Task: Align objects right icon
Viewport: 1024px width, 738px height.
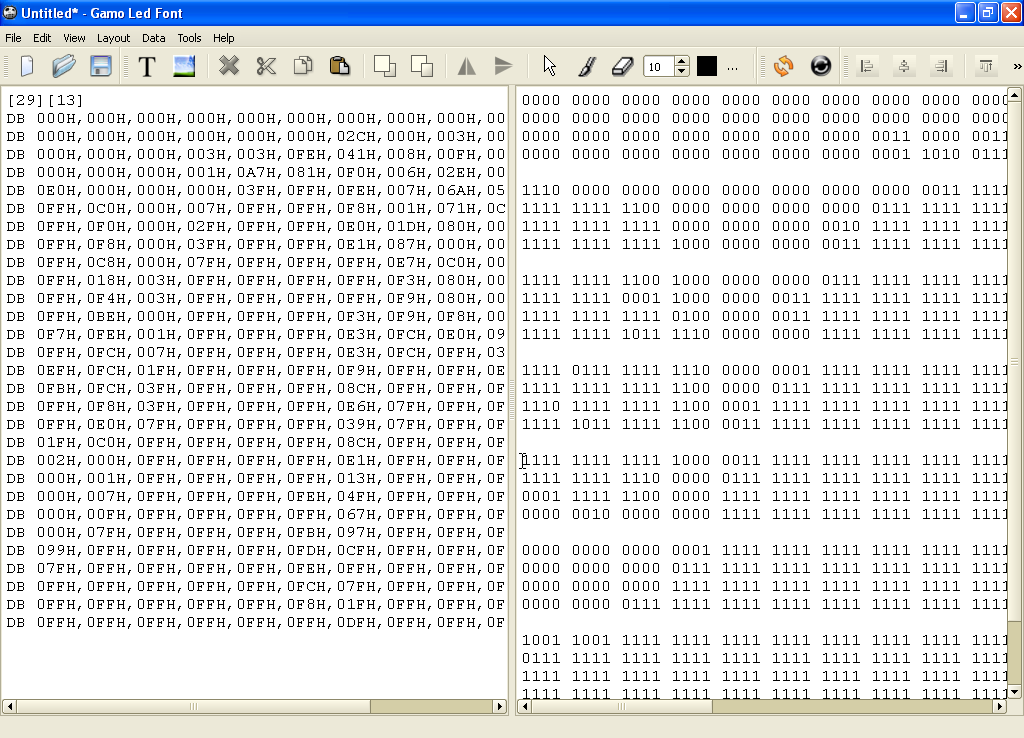Action: point(941,66)
